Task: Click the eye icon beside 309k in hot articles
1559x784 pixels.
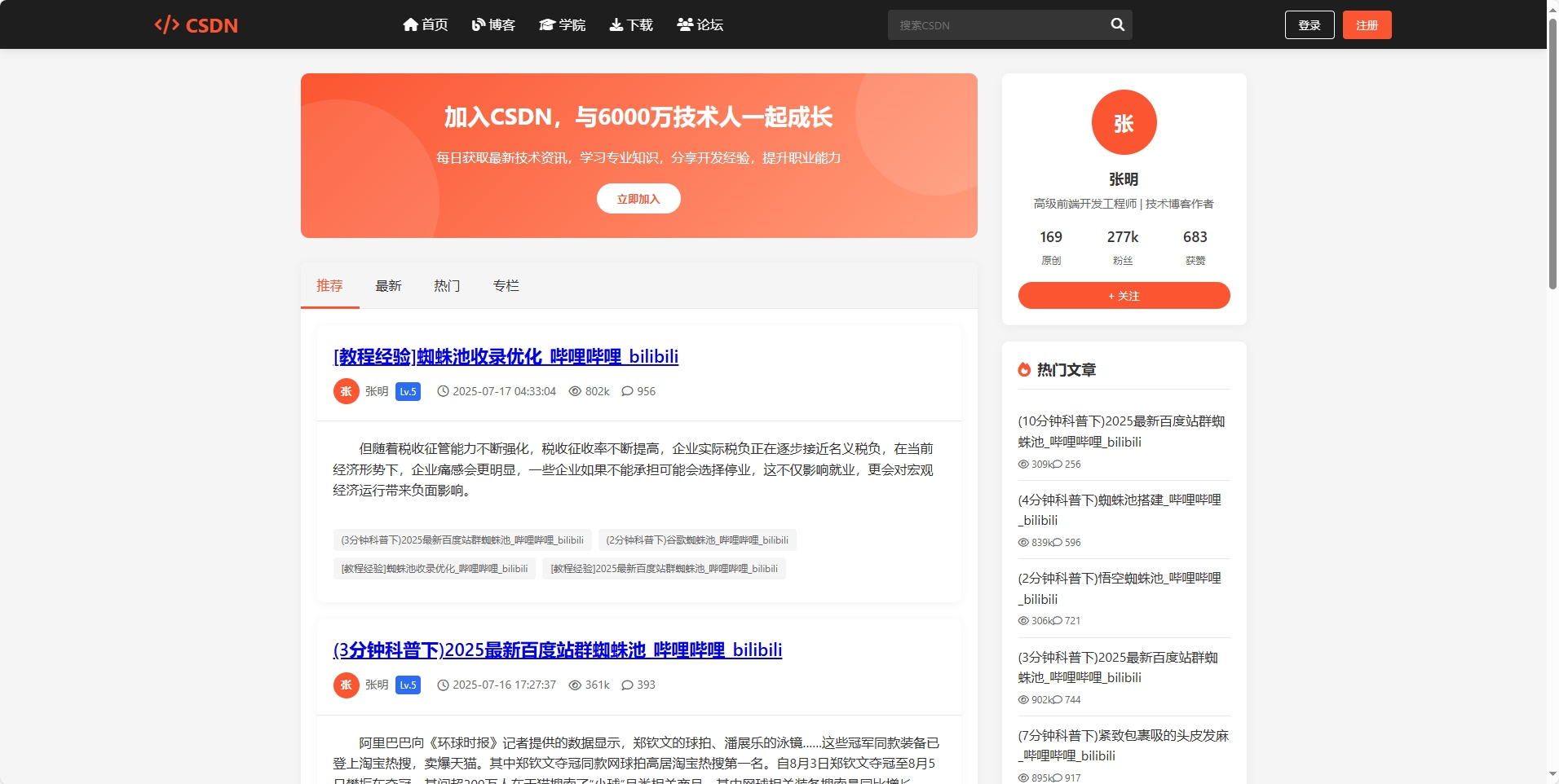Action: click(1023, 464)
